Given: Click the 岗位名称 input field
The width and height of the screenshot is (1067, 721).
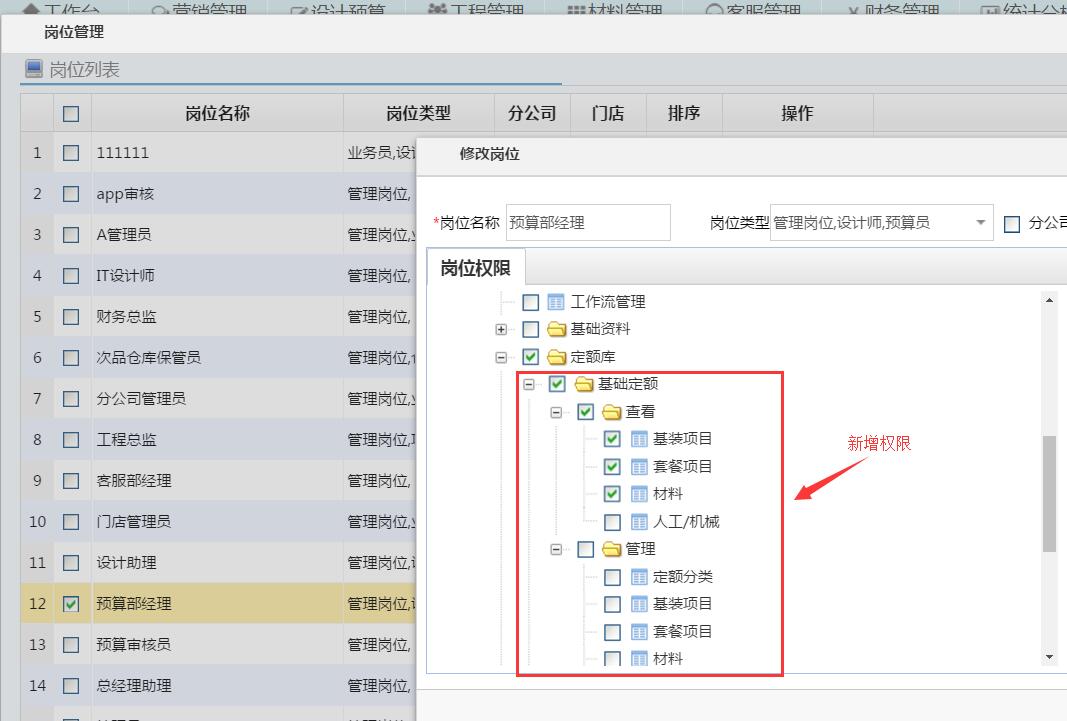Looking at the screenshot, I should click(x=588, y=223).
